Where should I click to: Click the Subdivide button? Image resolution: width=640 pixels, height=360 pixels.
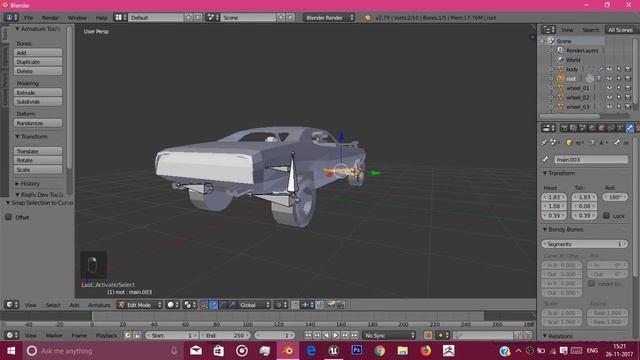(38, 102)
